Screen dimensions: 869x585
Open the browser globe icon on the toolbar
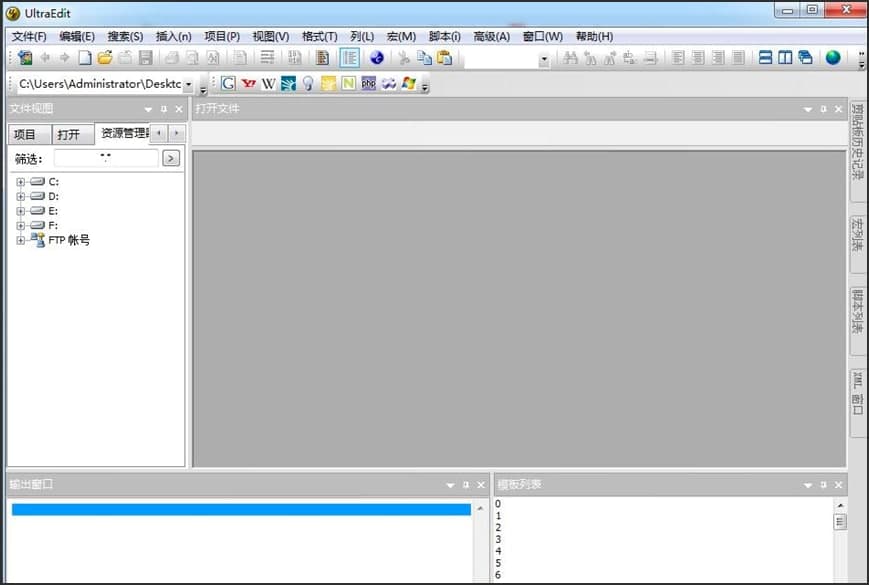tap(377, 58)
